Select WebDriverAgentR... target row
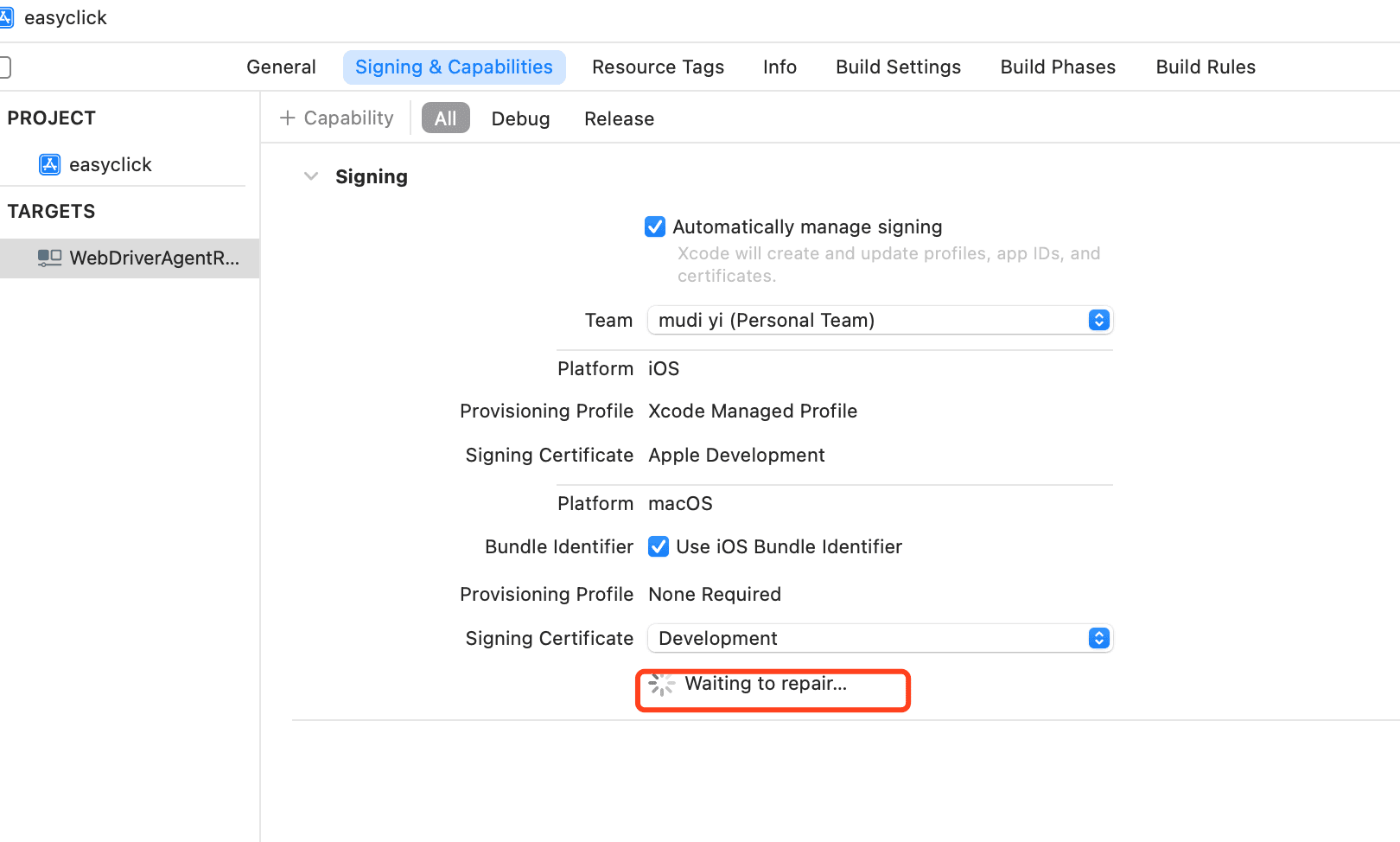This screenshot has width=1400, height=842. tap(130, 258)
